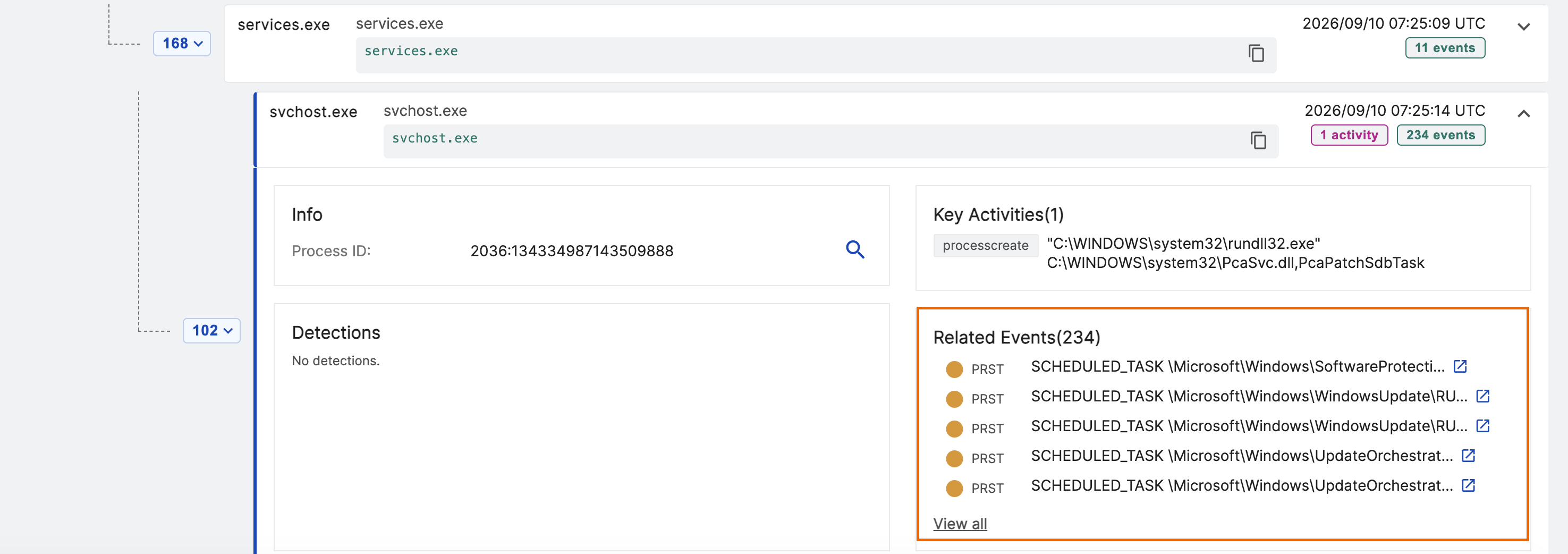The width and height of the screenshot is (1568, 554).
Task: Click the services.exe process name heading
Action: pos(283,25)
